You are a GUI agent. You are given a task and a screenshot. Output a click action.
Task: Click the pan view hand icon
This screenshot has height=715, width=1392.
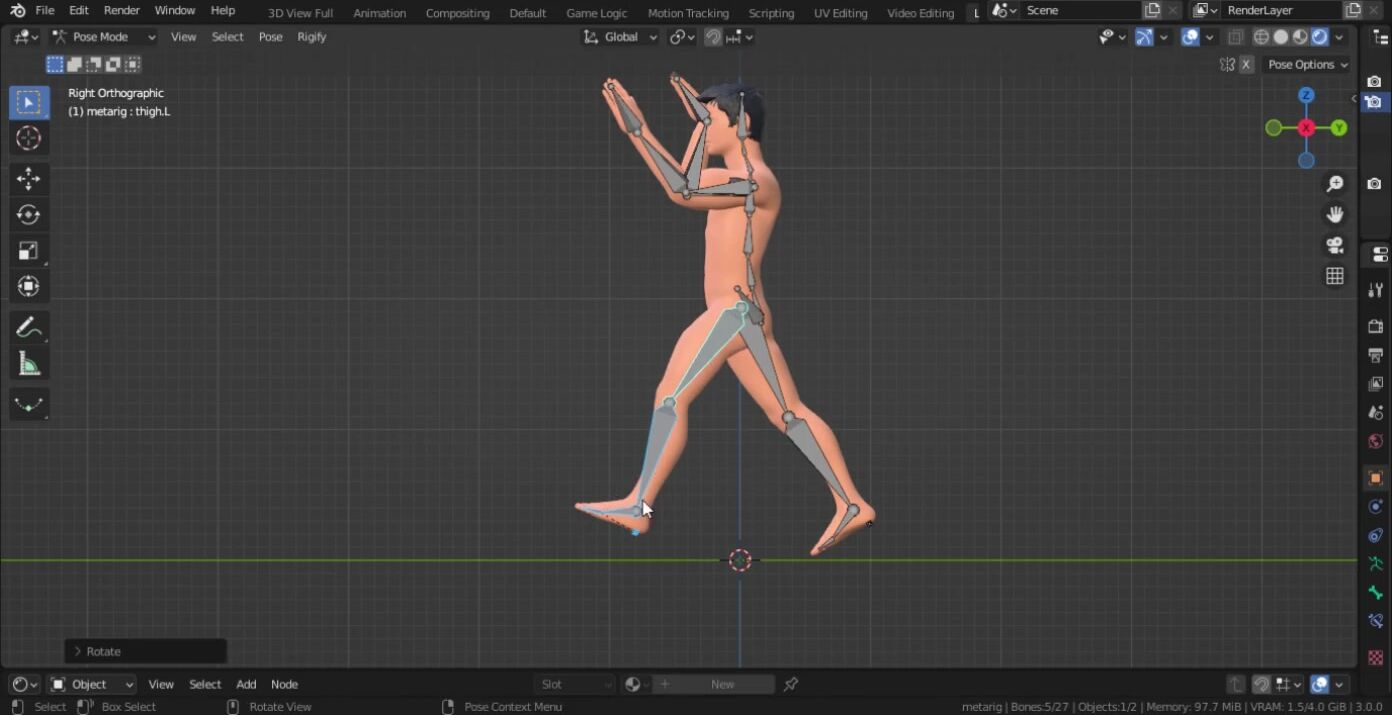(x=1334, y=214)
